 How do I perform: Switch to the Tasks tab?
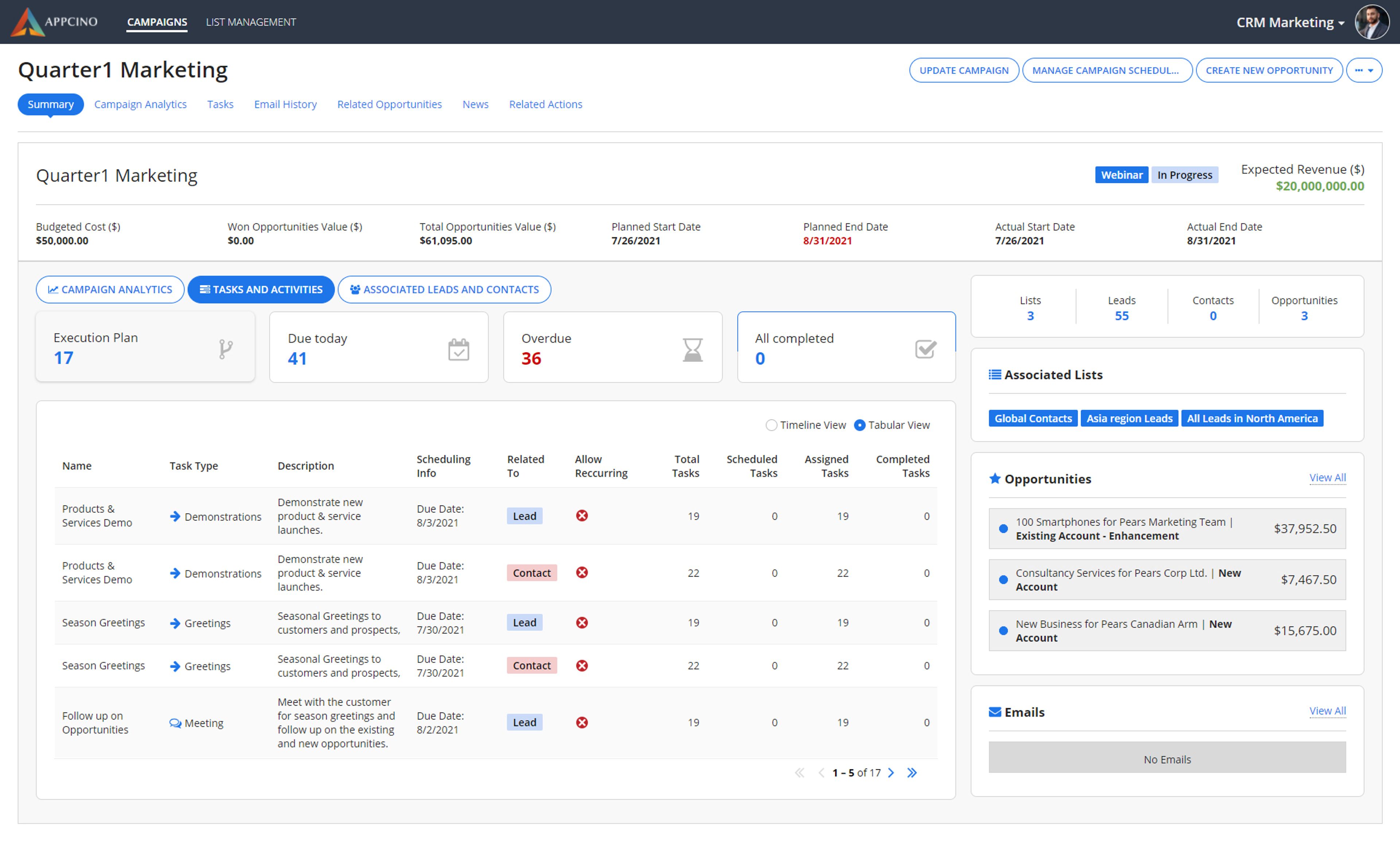(220, 105)
